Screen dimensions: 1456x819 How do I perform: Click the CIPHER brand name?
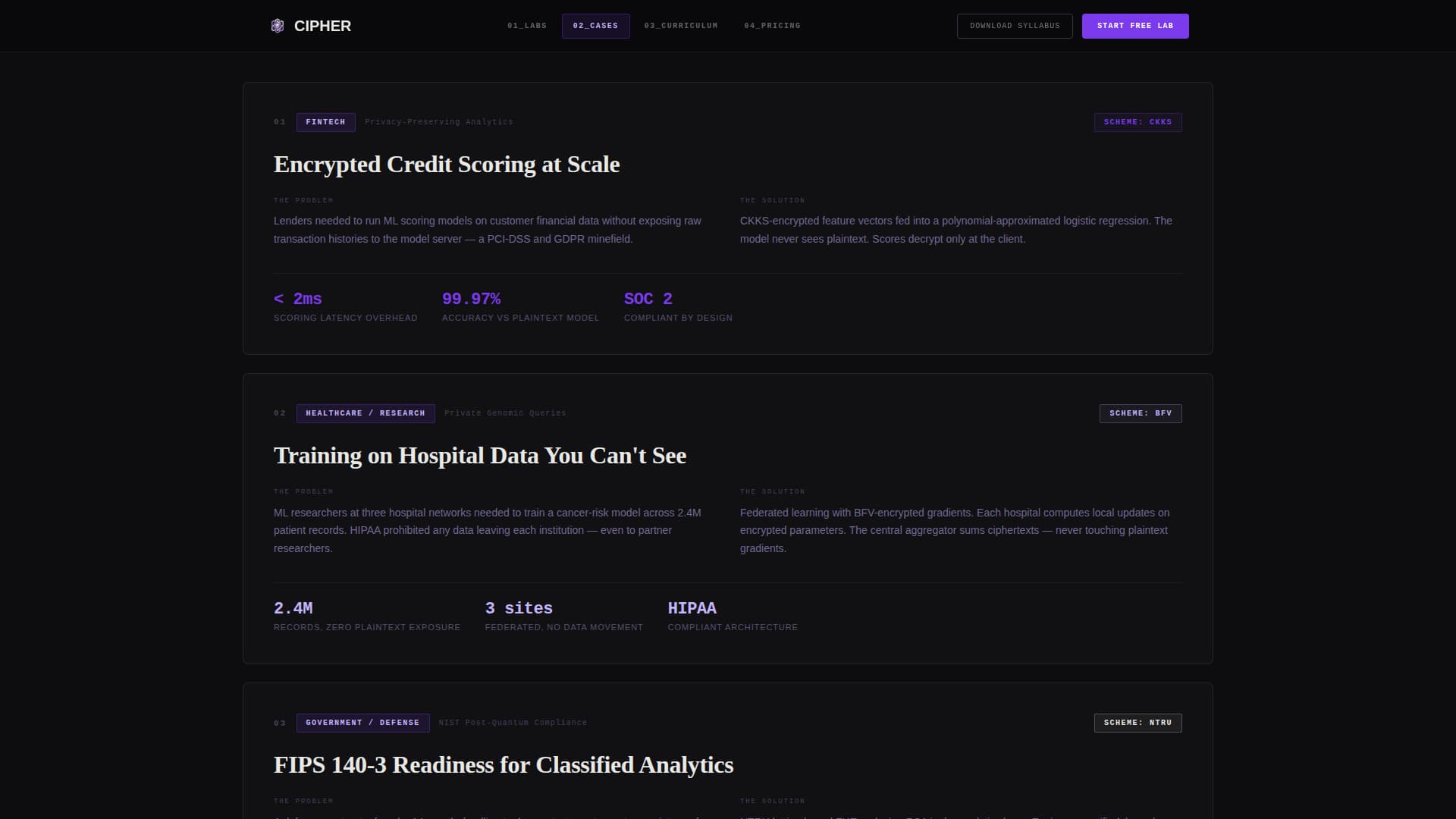pos(322,26)
